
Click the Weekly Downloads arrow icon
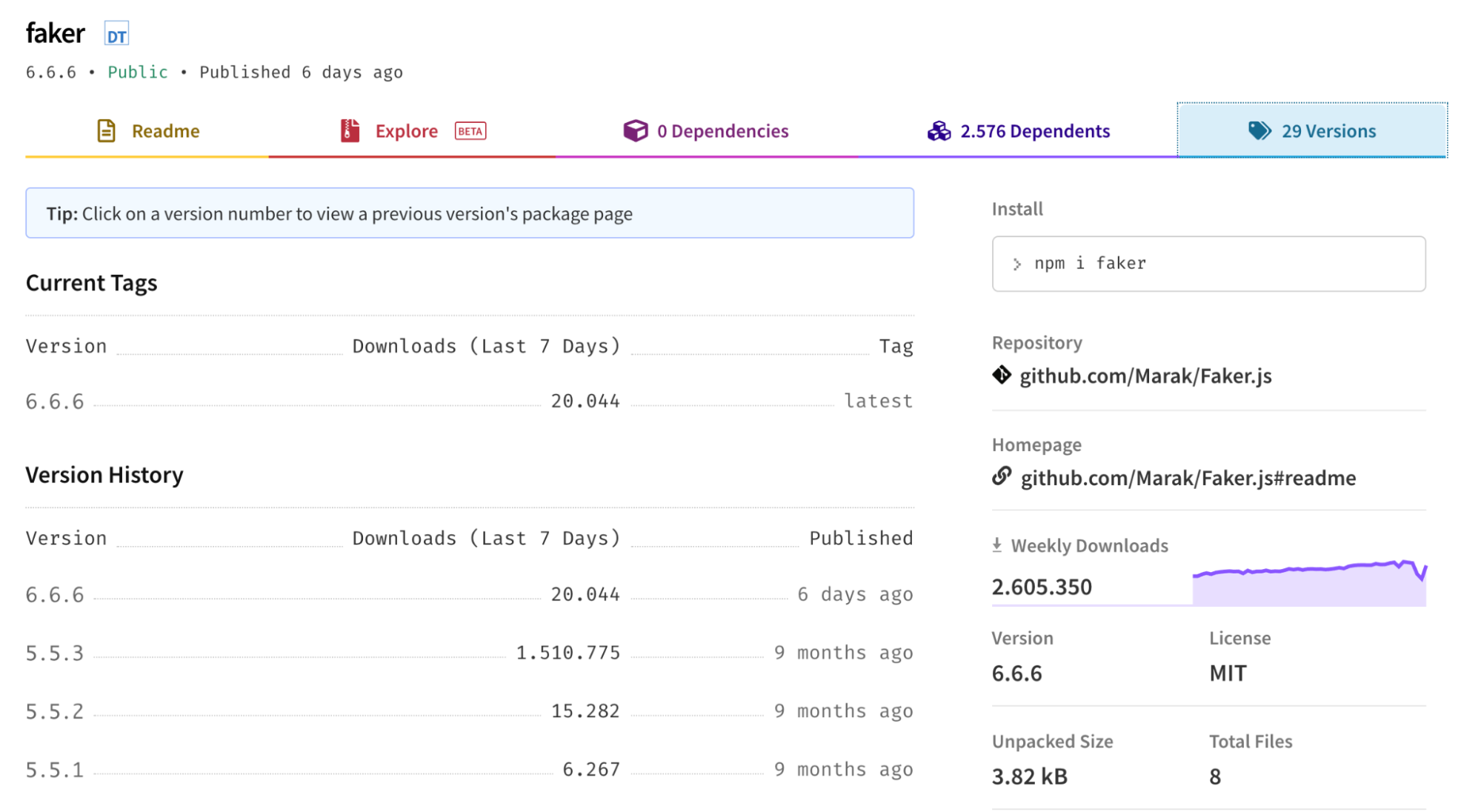coord(997,545)
